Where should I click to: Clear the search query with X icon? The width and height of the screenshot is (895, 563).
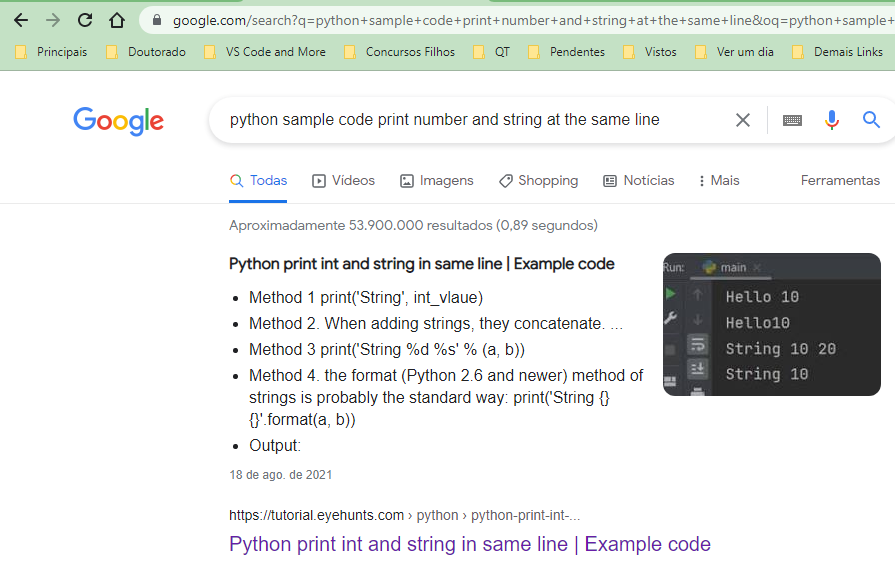click(x=743, y=120)
